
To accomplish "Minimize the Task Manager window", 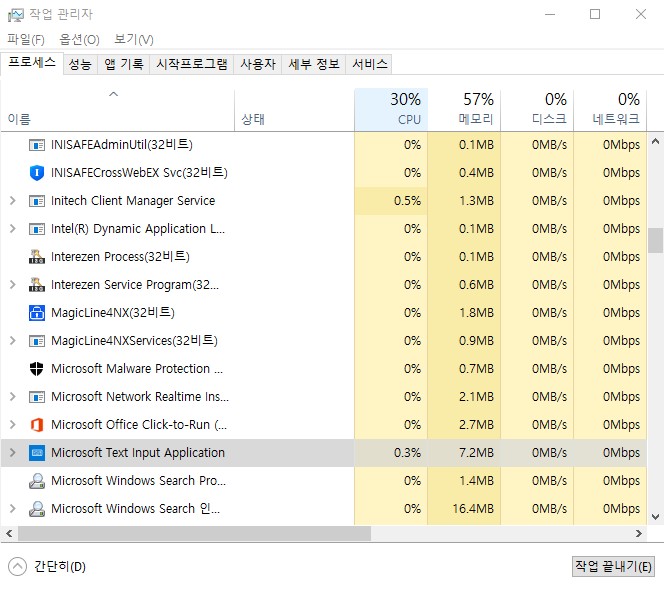I will point(550,14).
